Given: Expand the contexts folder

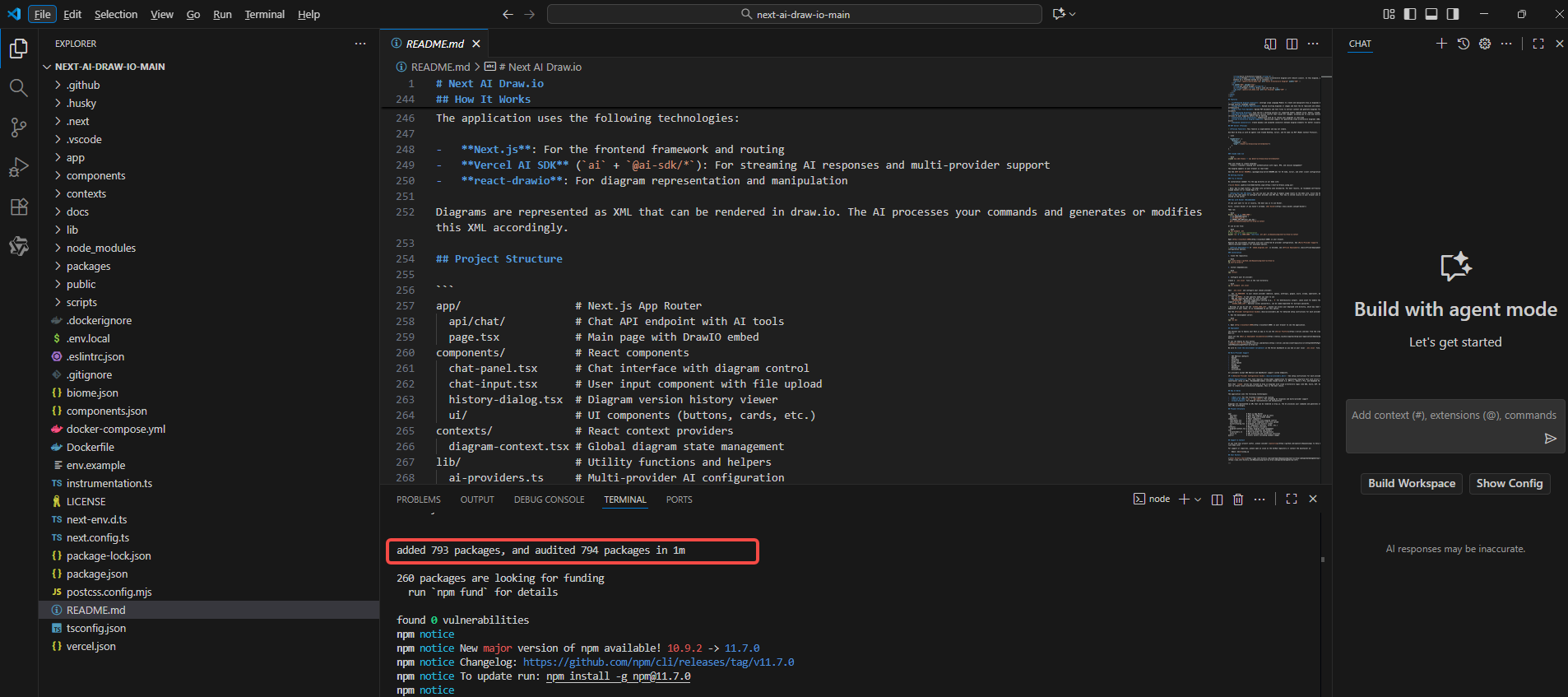Looking at the screenshot, I should [209, 193].
